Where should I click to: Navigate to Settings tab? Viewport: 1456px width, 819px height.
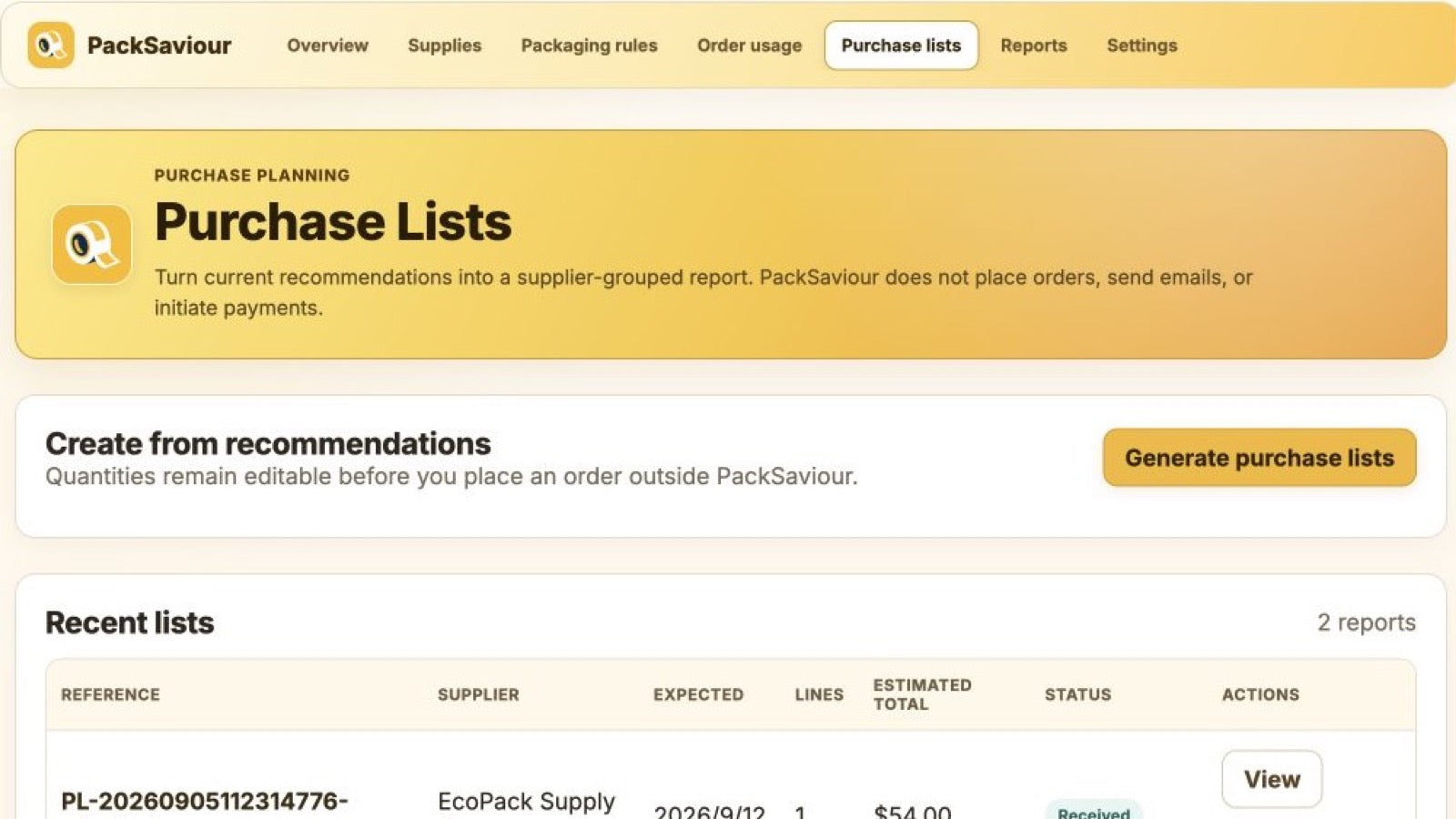coord(1142,45)
